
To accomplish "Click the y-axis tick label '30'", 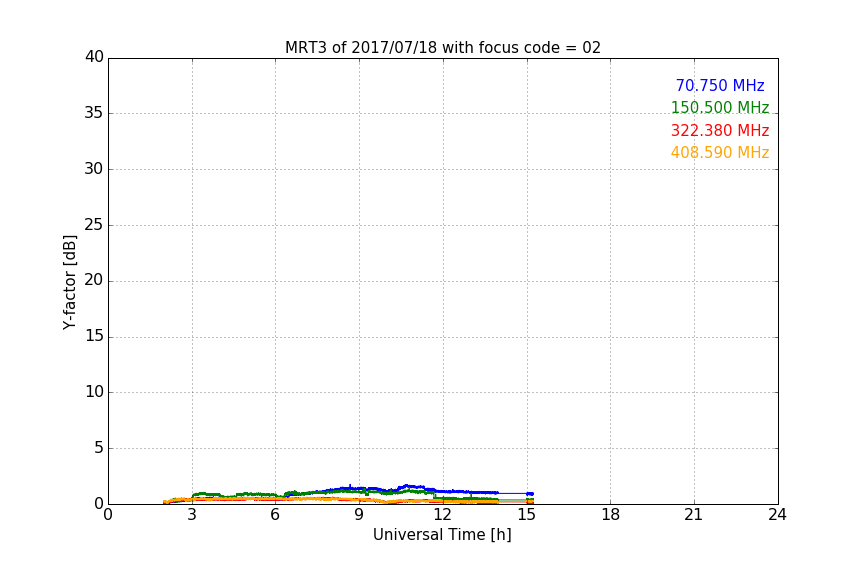I will 94,169.
